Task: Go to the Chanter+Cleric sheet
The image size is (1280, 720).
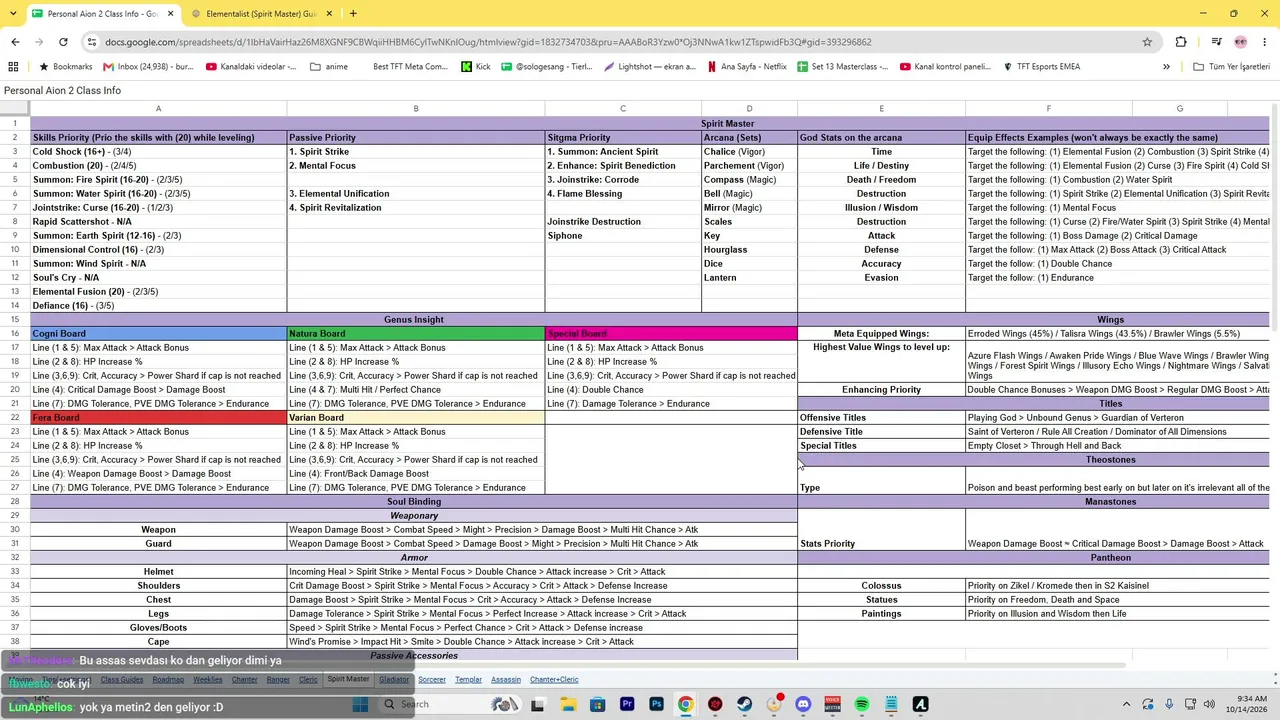Action: 554,680
